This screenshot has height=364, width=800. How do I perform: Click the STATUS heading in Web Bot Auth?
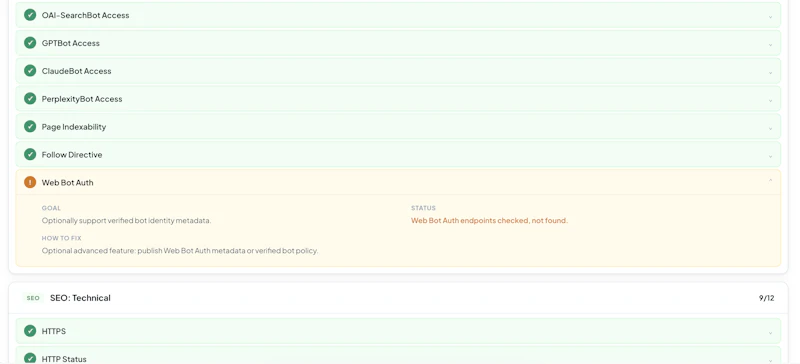(x=423, y=208)
